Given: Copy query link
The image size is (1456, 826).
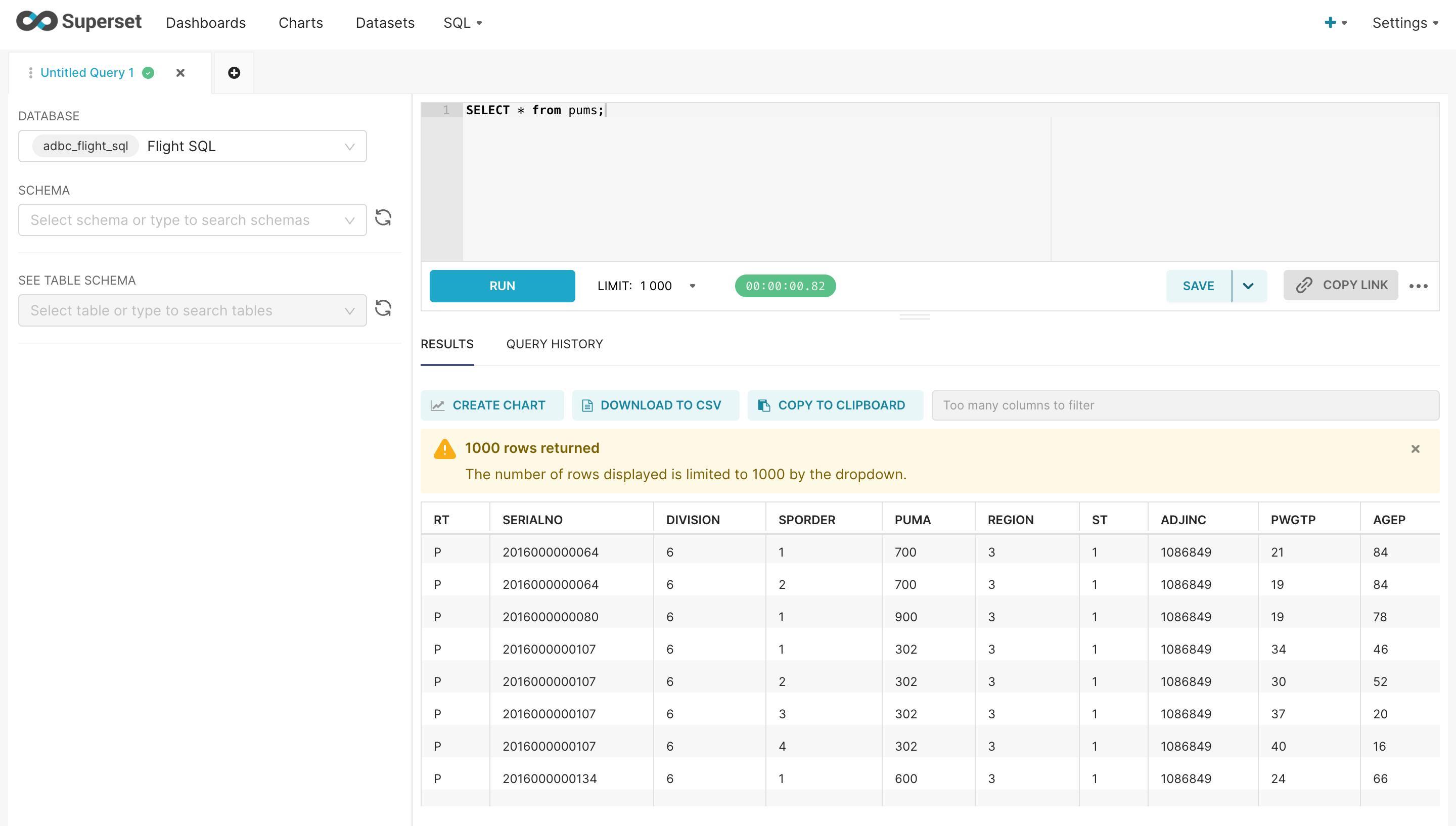Looking at the screenshot, I should [1341, 285].
